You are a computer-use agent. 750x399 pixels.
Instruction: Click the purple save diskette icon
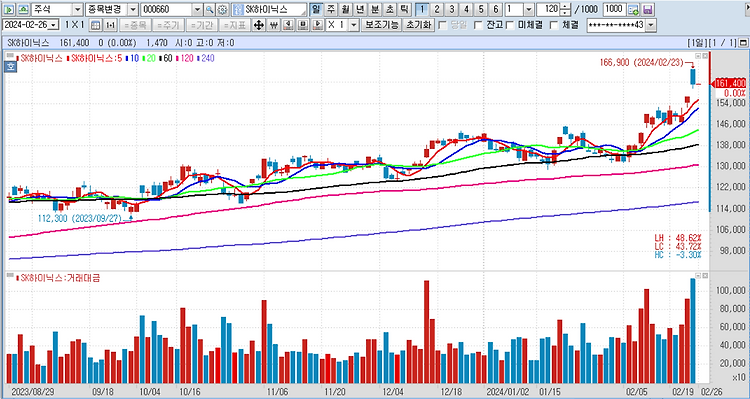tap(648, 10)
